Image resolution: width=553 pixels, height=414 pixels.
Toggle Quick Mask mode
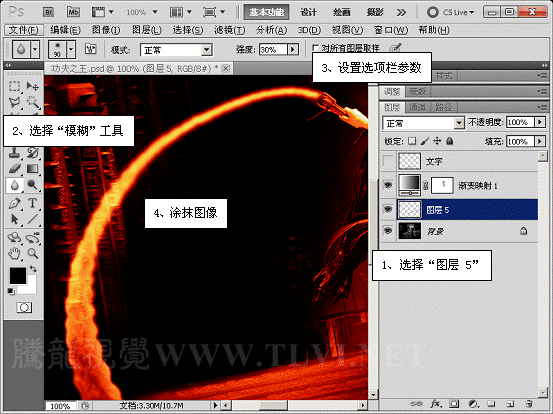(24, 308)
